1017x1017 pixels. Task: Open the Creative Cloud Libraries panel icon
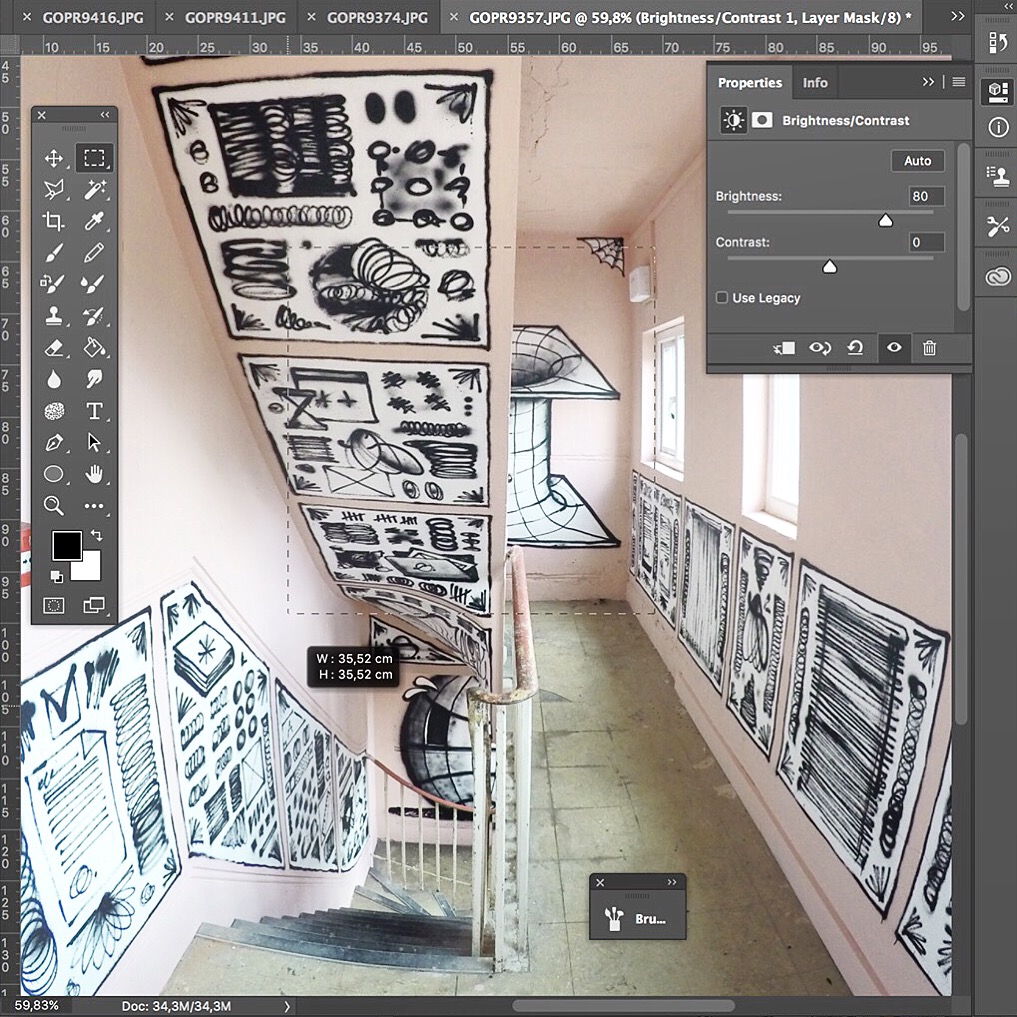(x=997, y=277)
